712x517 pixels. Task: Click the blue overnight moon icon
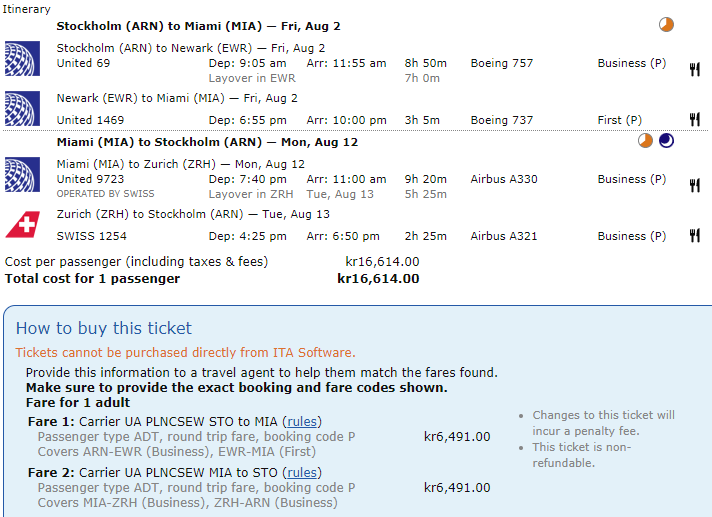point(666,141)
